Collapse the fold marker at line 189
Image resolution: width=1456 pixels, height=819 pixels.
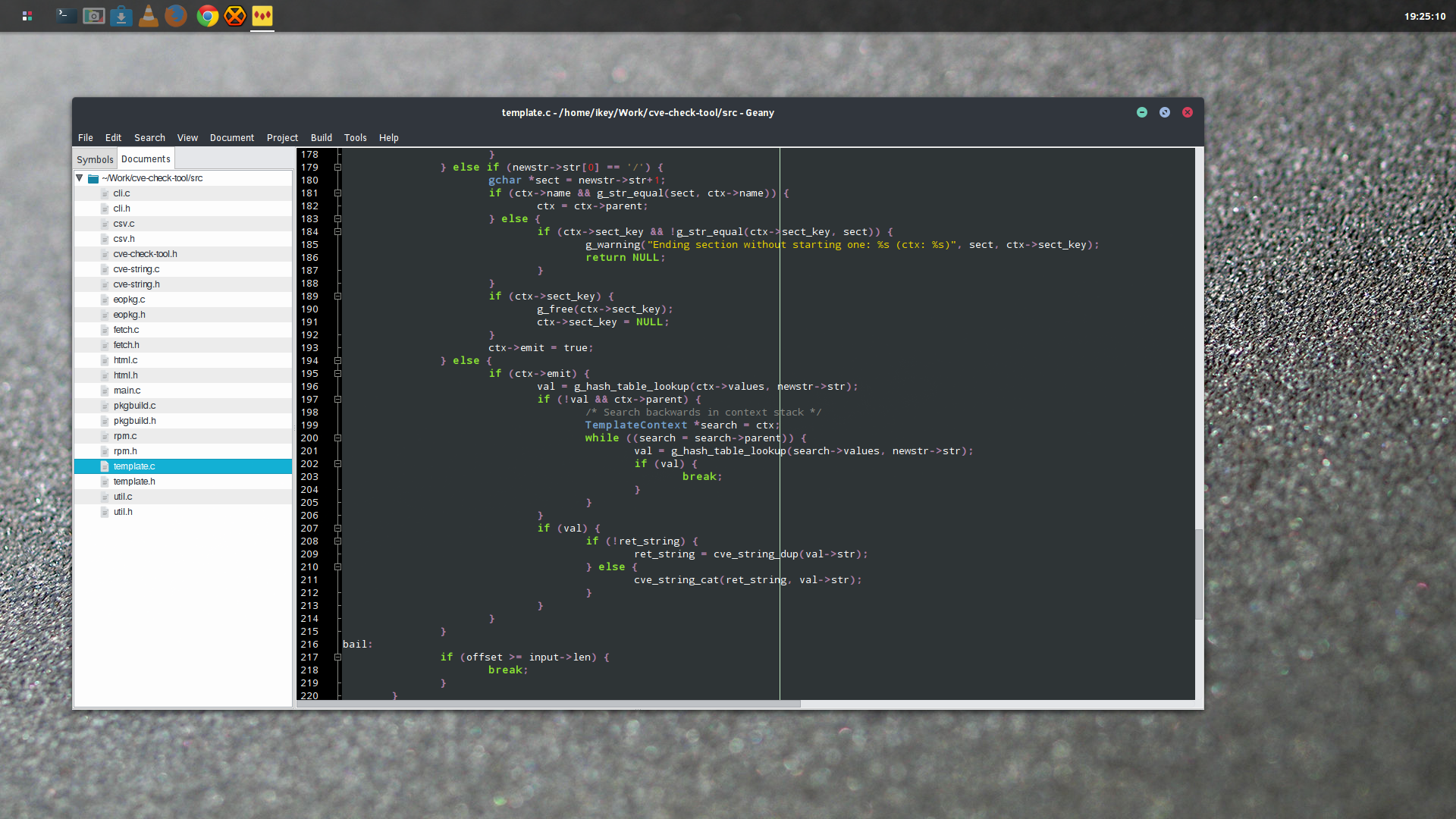coord(337,297)
